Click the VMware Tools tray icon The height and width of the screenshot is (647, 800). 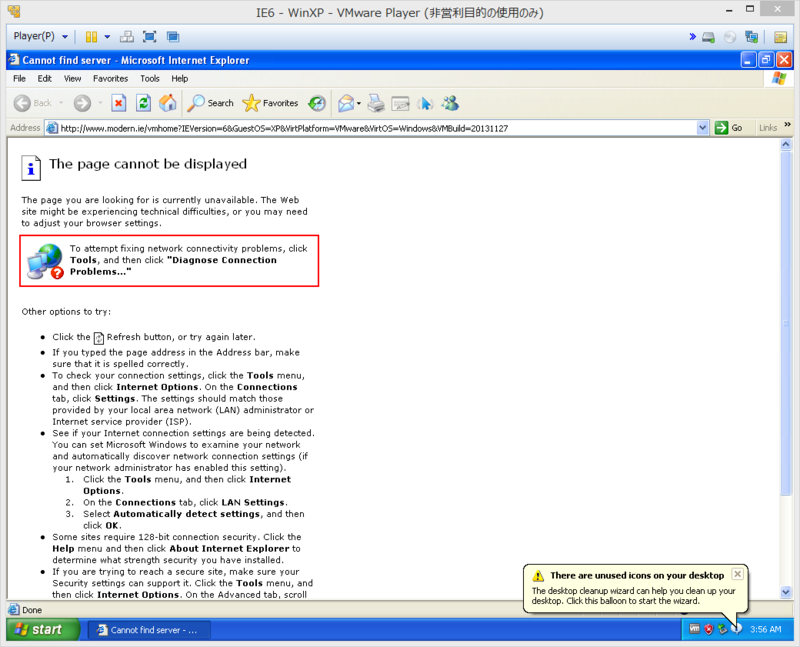point(694,629)
